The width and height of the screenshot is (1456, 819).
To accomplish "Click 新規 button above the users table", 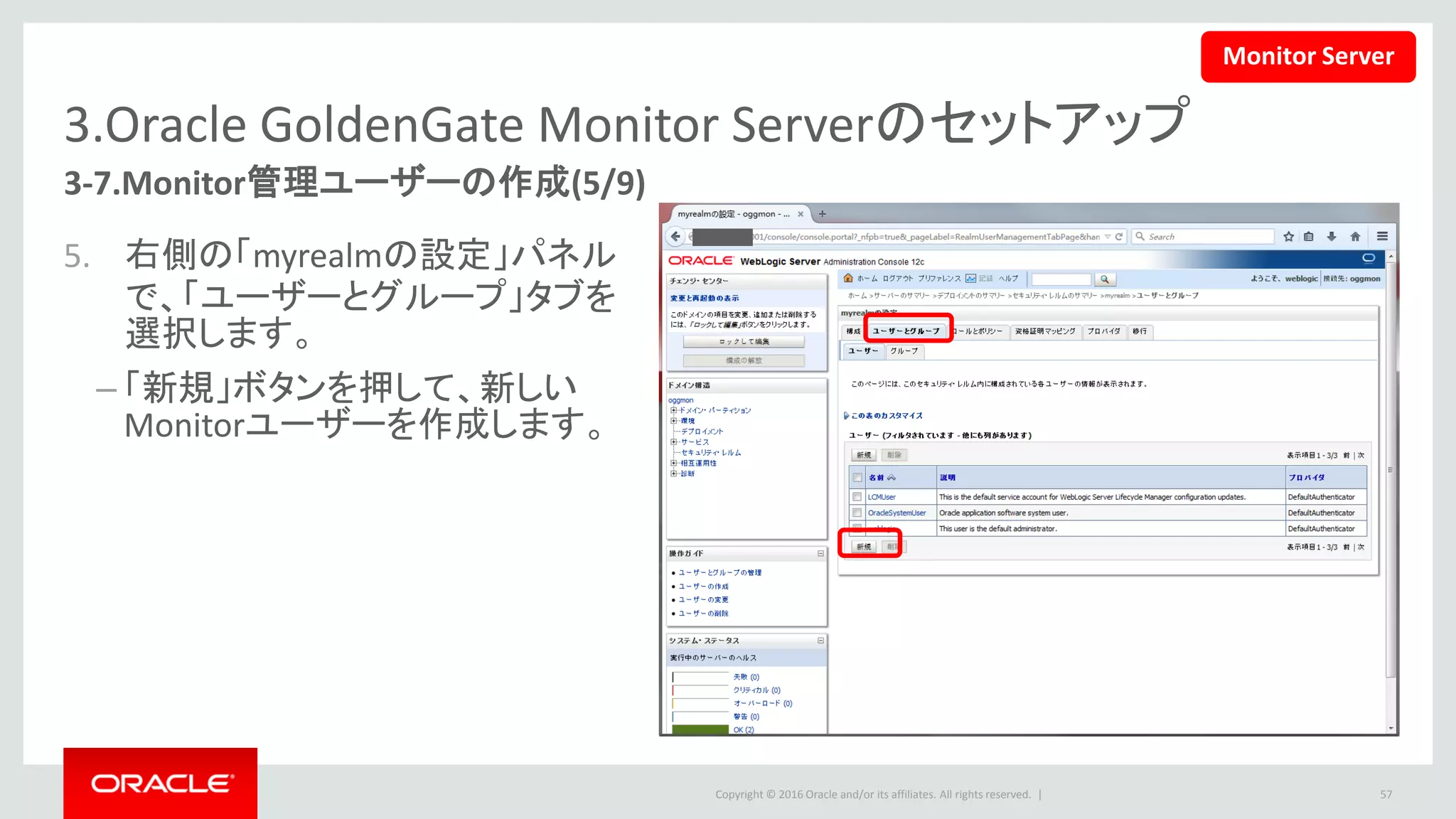I will pos(864,455).
